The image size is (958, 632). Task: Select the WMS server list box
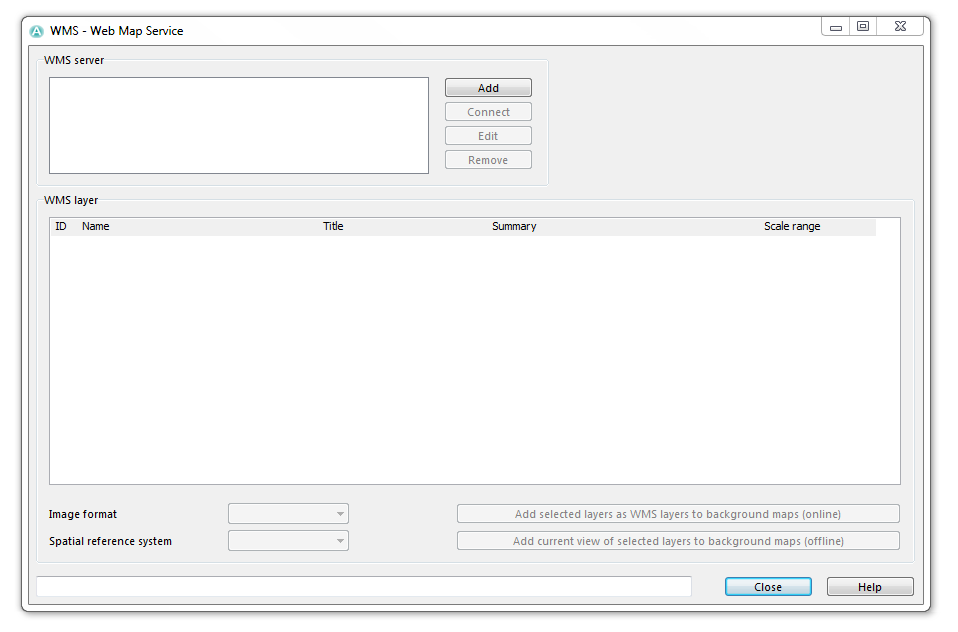[239, 125]
